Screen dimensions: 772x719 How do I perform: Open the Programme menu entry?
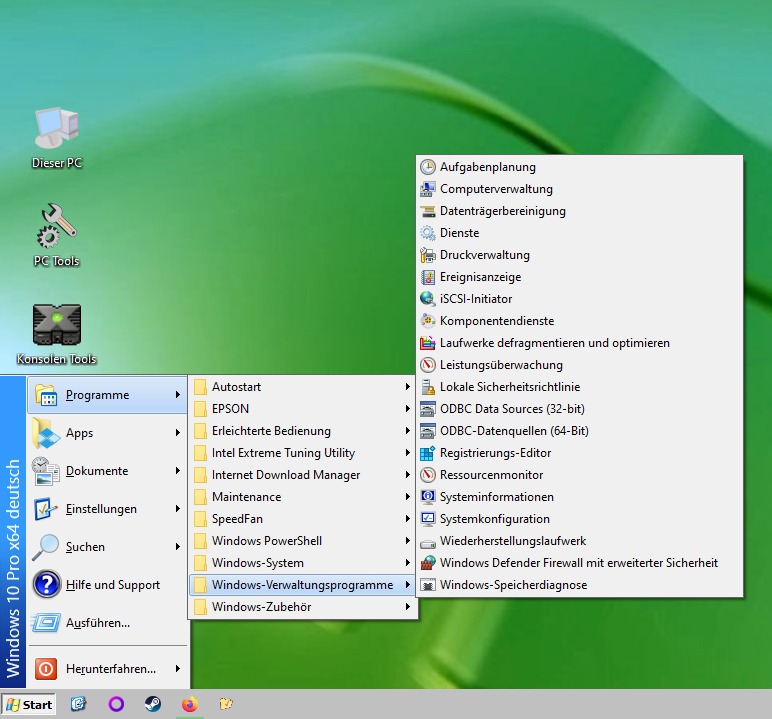[x=107, y=394]
